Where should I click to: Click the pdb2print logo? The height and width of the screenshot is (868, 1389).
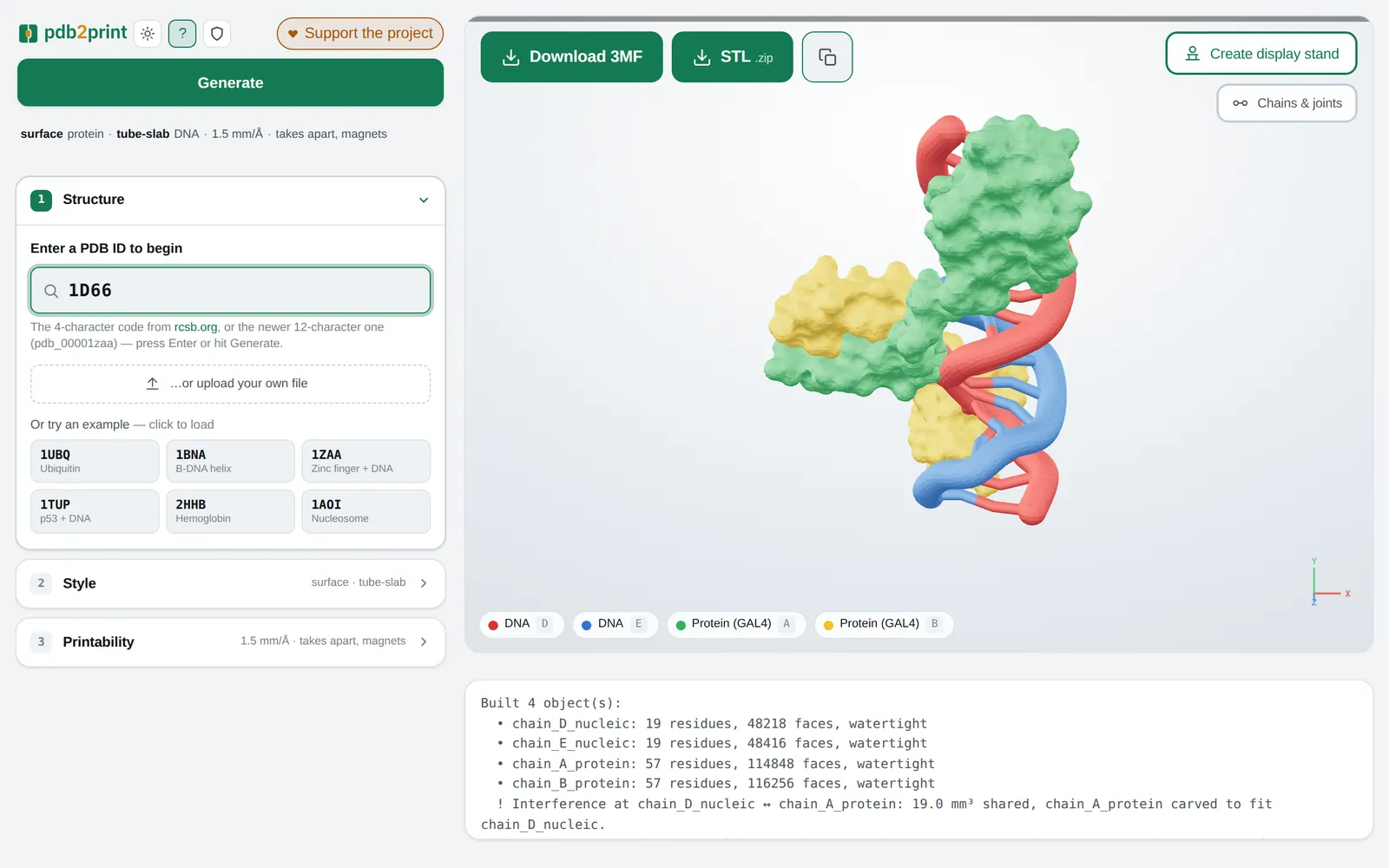[73, 33]
